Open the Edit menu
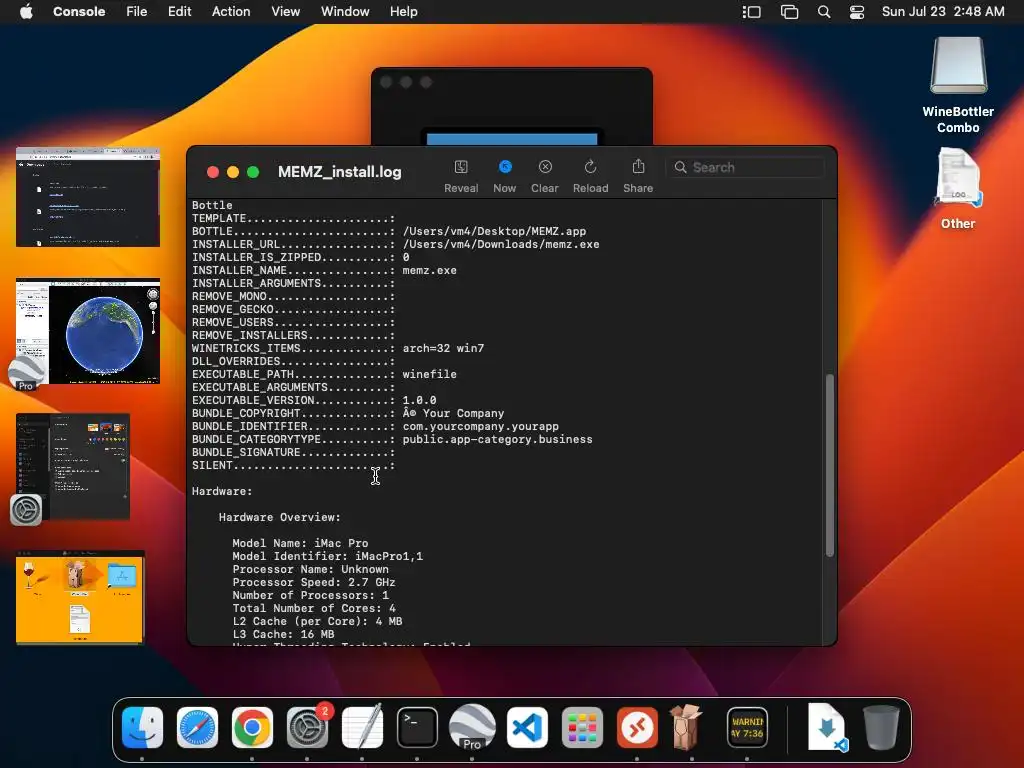The image size is (1024, 768). click(x=180, y=12)
